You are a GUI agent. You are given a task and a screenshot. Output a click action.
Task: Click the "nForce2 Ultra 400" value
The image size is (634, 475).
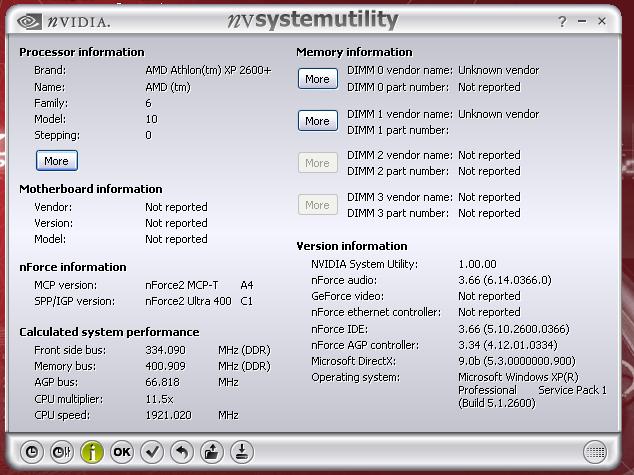click(x=188, y=302)
